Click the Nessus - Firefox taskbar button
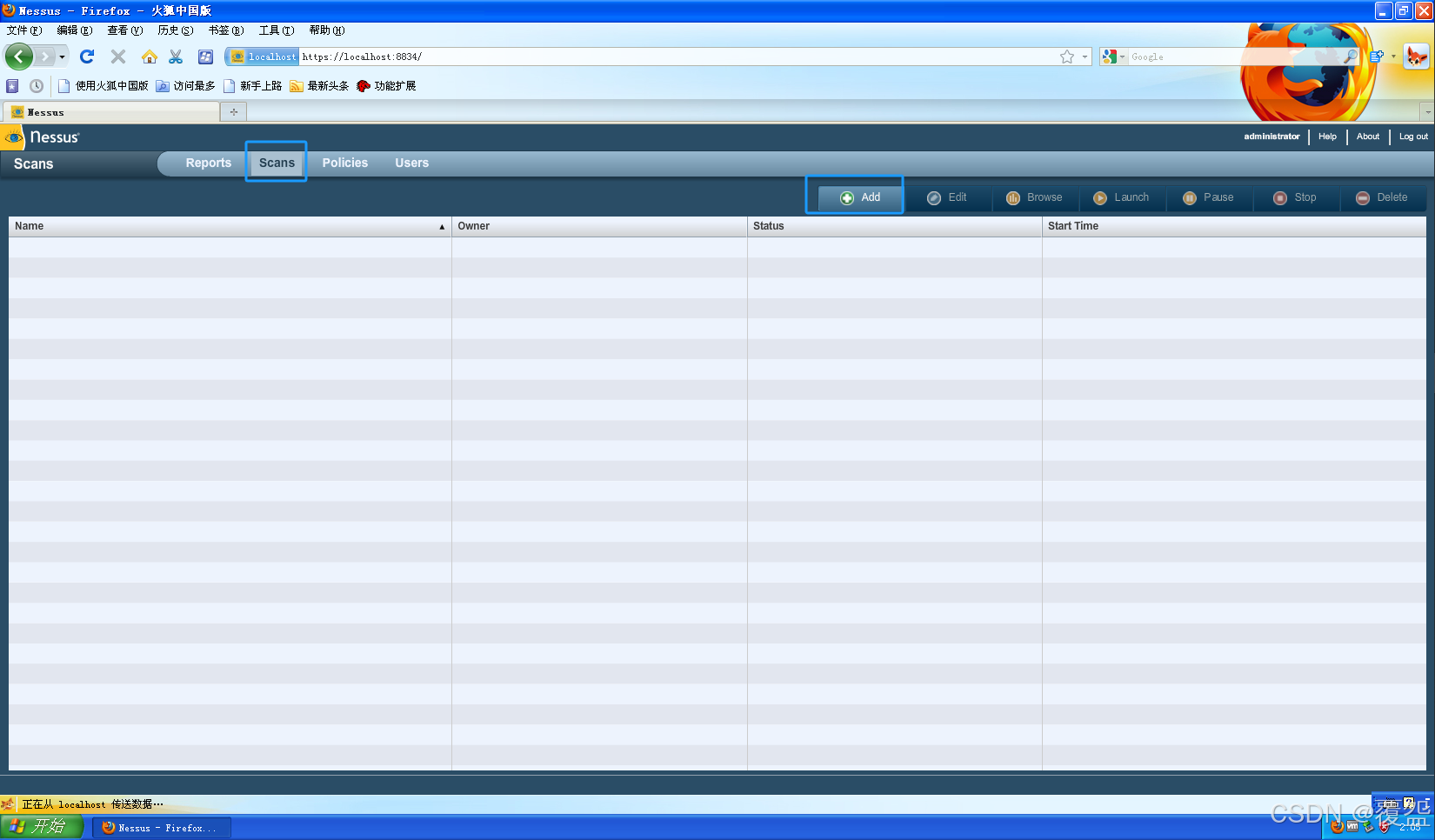Screen dimensions: 1435x840 coord(162,828)
